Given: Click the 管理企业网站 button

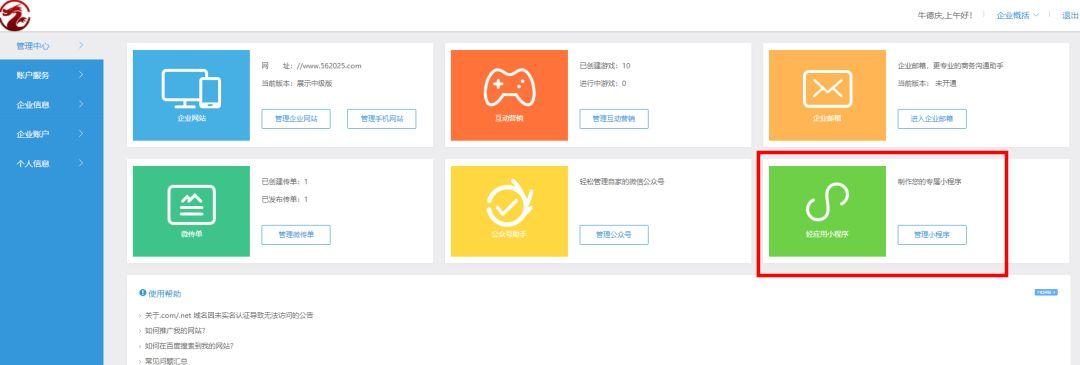Looking at the screenshot, I should pos(295,118).
